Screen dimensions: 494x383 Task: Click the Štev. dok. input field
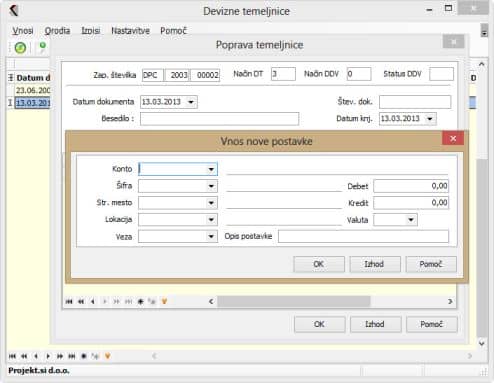(x=415, y=102)
